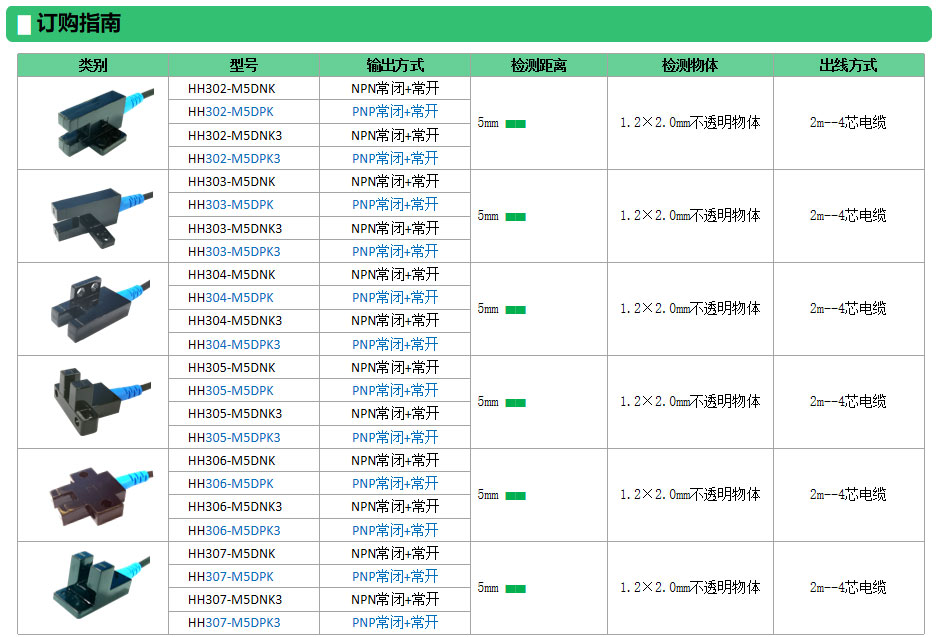Image resolution: width=945 pixels, height=637 pixels.
Task: Click the 订购指南 section title
Action: [x=78, y=24]
